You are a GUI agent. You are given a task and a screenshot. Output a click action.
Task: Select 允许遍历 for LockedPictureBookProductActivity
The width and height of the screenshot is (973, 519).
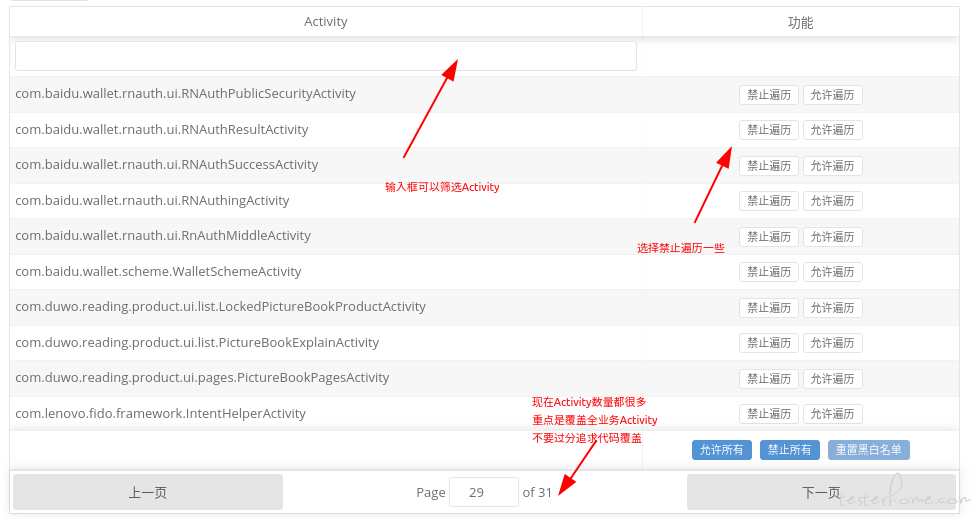click(832, 308)
